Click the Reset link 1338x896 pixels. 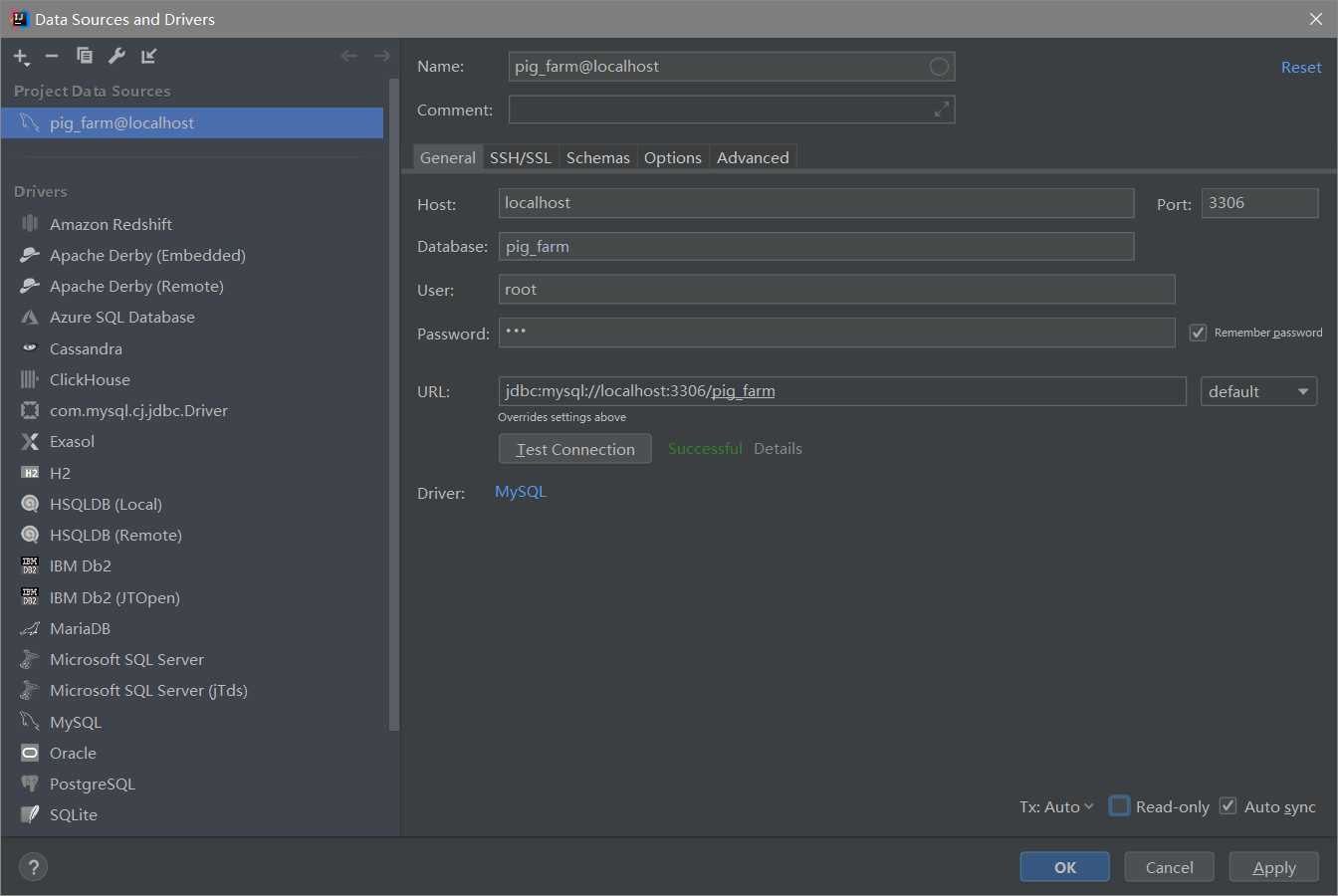pos(1301,67)
